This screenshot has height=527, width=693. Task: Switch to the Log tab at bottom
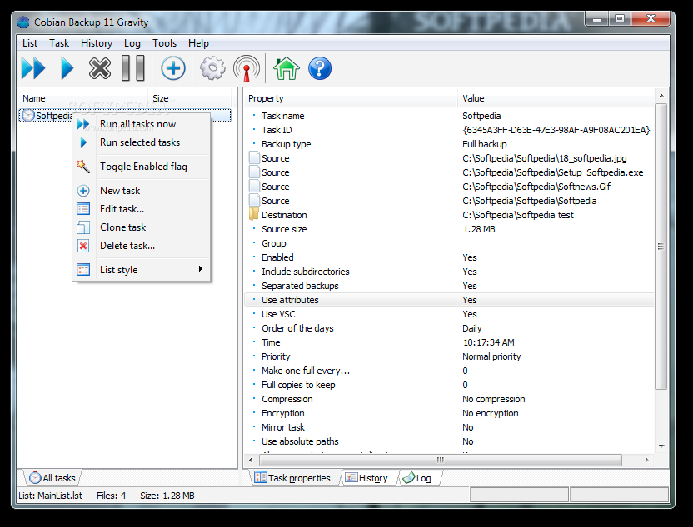[419, 478]
